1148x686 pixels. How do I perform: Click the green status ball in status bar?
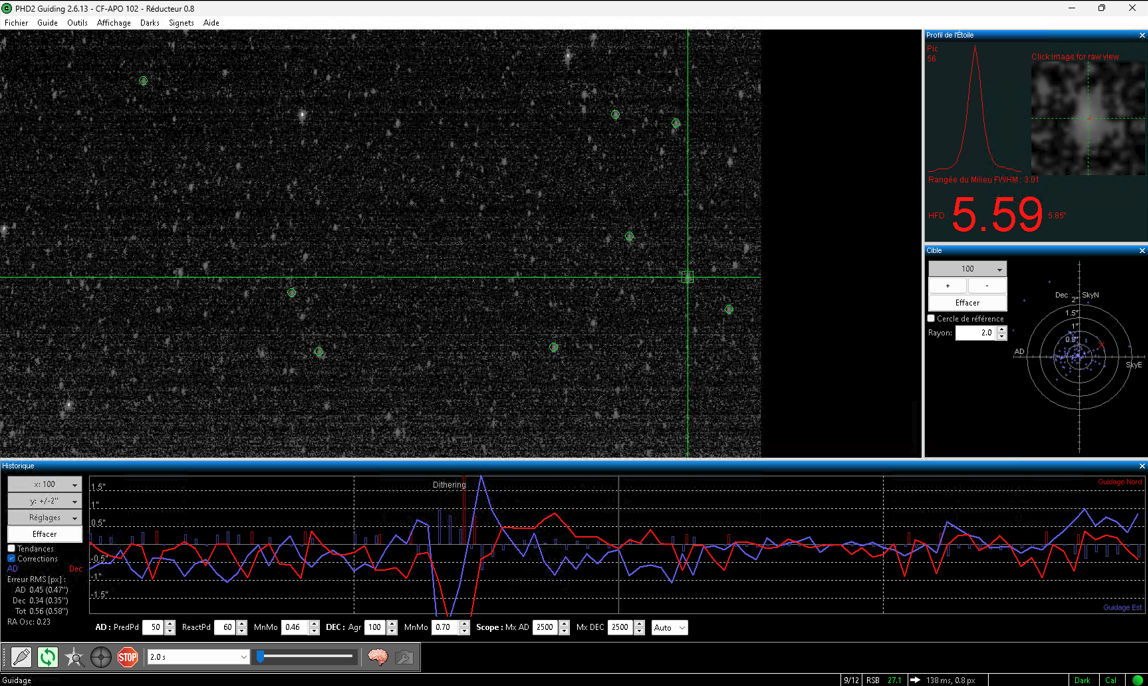[1137, 680]
